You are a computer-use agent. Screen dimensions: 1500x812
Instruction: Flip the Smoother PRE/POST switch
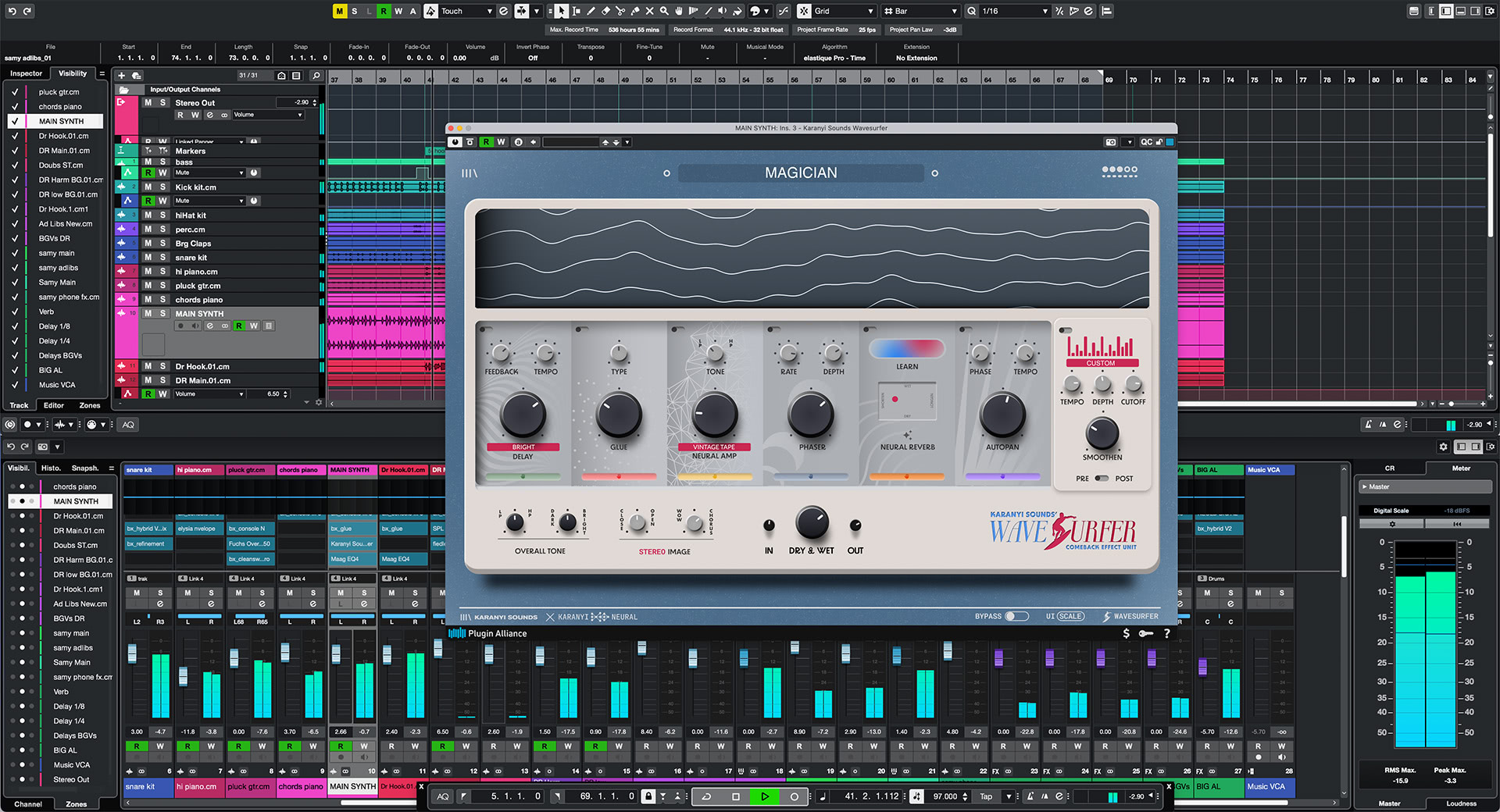click(x=1102, y=478)
